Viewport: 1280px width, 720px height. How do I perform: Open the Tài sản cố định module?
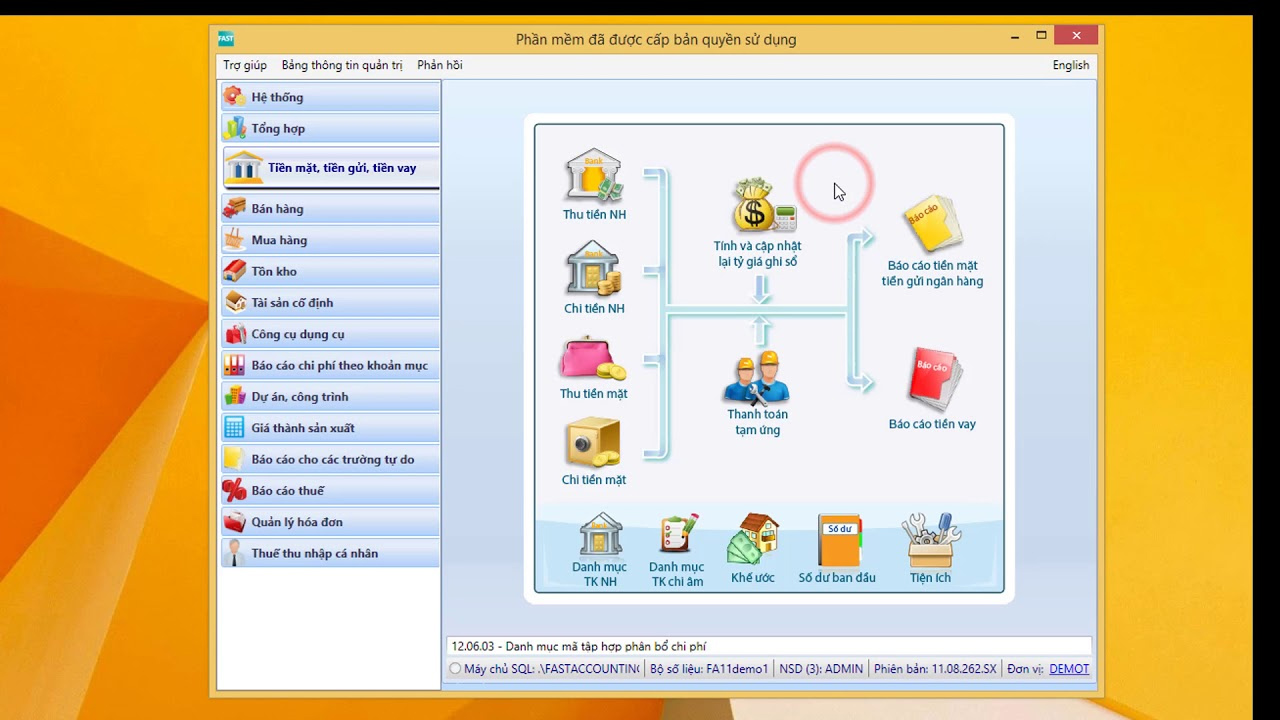pos(330,303)
